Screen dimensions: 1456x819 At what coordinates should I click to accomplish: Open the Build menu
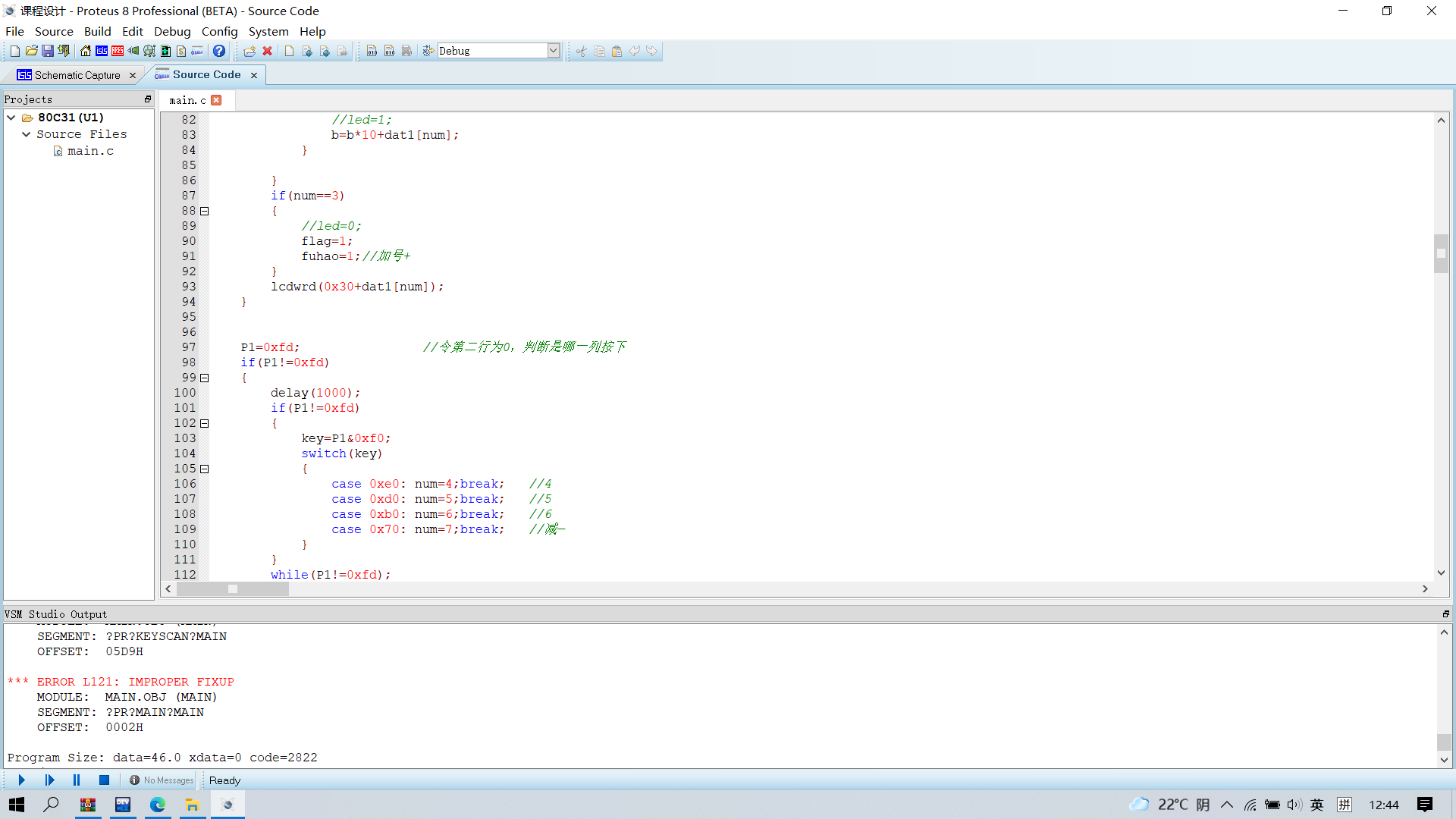[x=97, y=31]
